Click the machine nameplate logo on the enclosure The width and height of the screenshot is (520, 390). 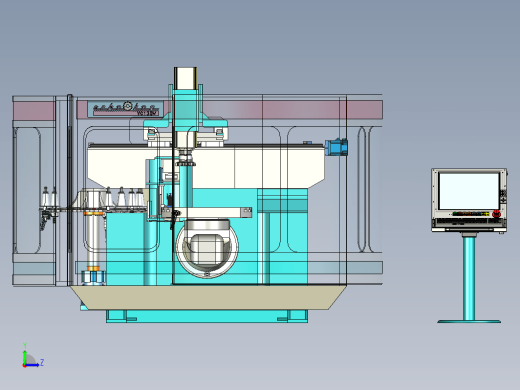[x=126, y=109]
